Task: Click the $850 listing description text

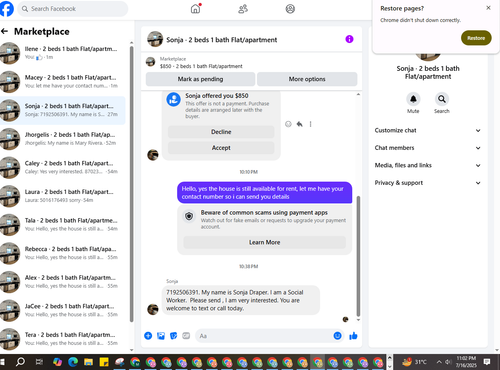Action: [201, 66]
